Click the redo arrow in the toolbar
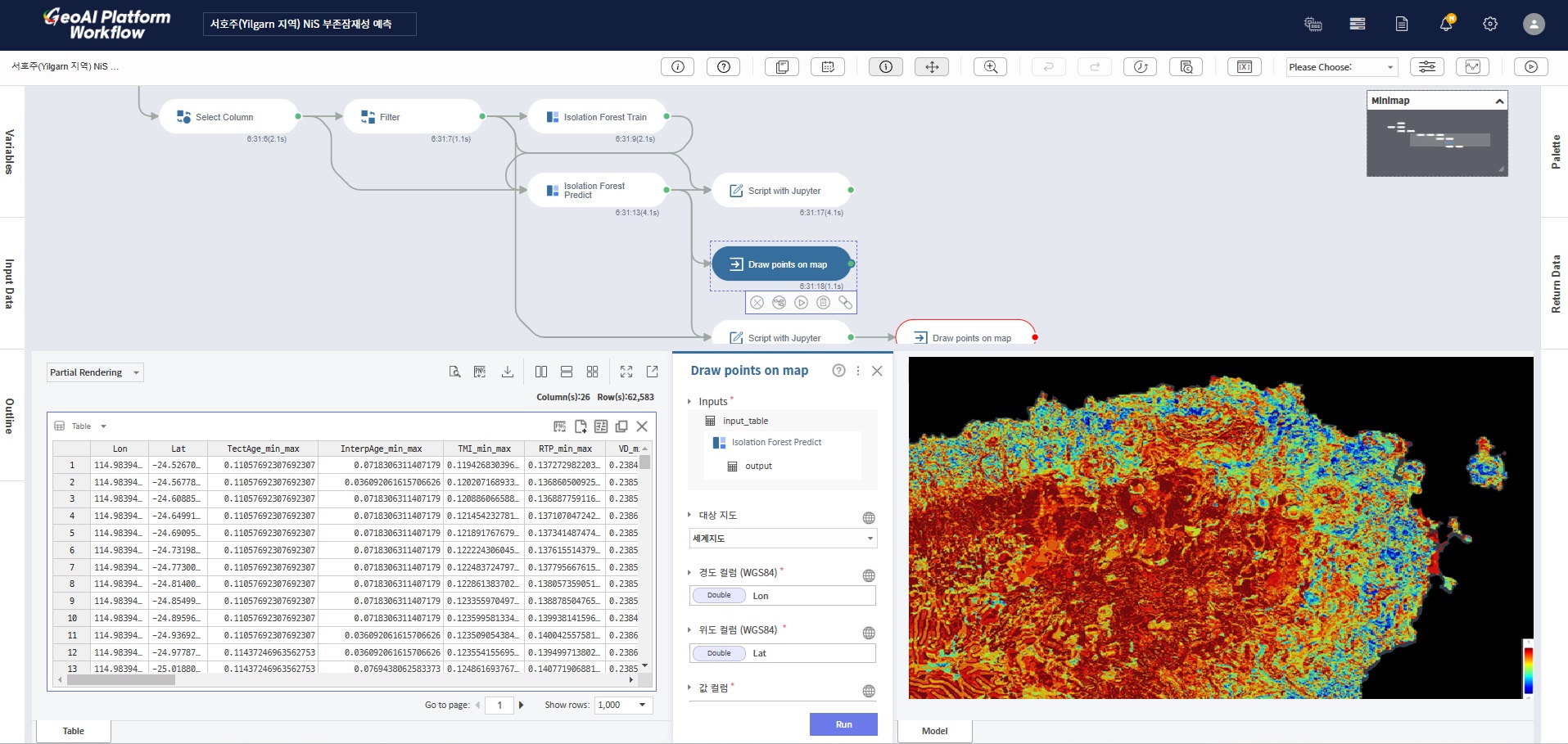This screenshot has width=1568, height=744. coord(1095,67)
